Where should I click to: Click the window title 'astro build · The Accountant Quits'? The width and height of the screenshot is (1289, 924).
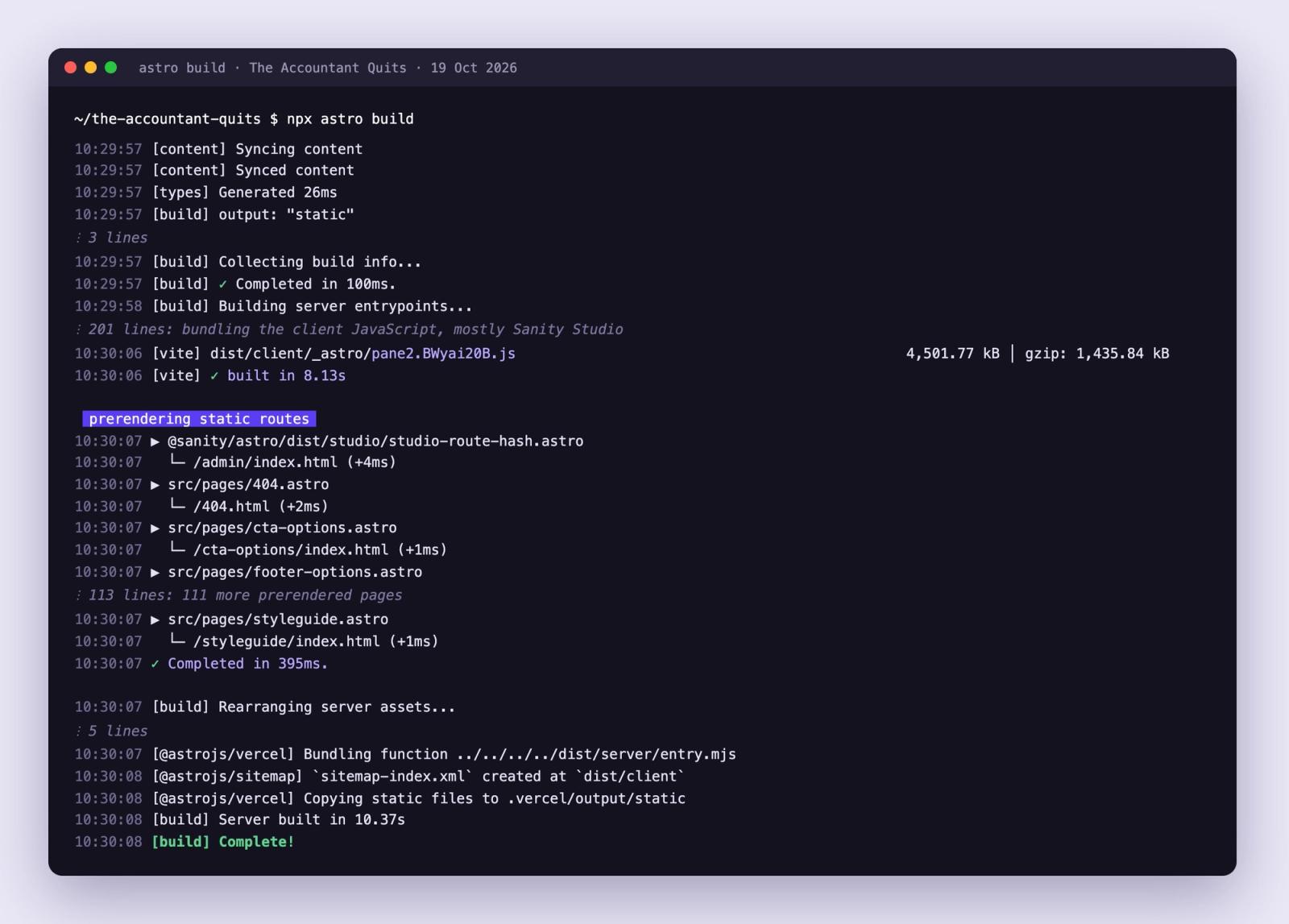tap(272, 68)
